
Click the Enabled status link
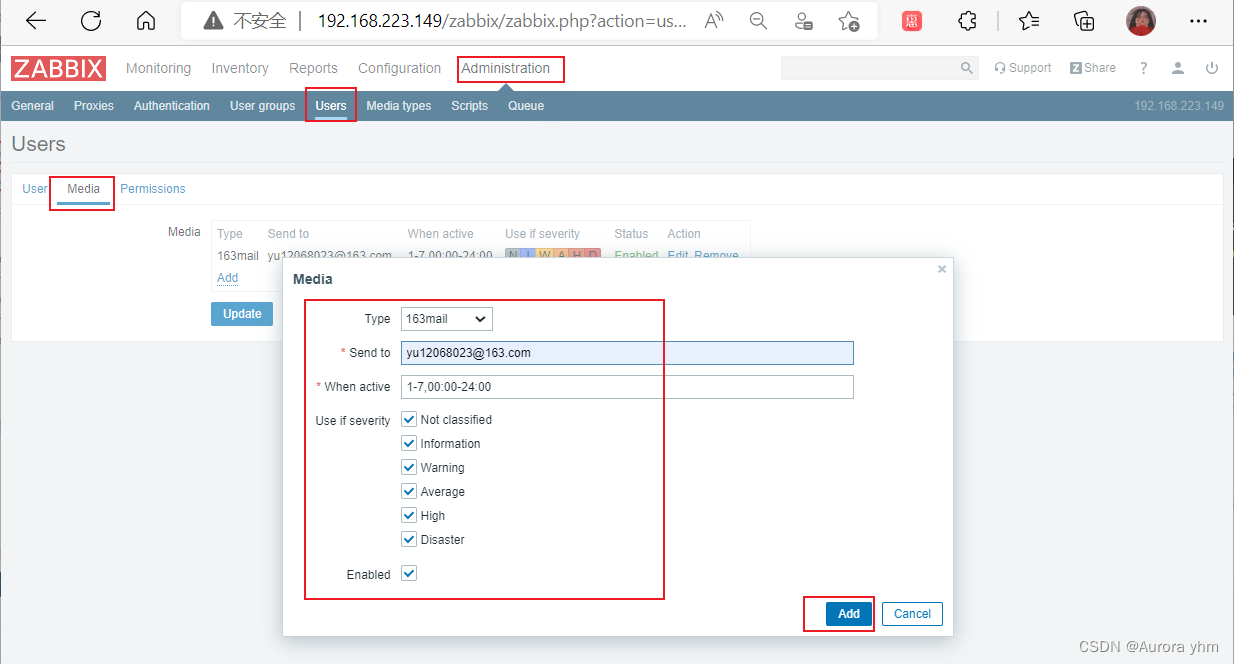[x=636, y=255]
